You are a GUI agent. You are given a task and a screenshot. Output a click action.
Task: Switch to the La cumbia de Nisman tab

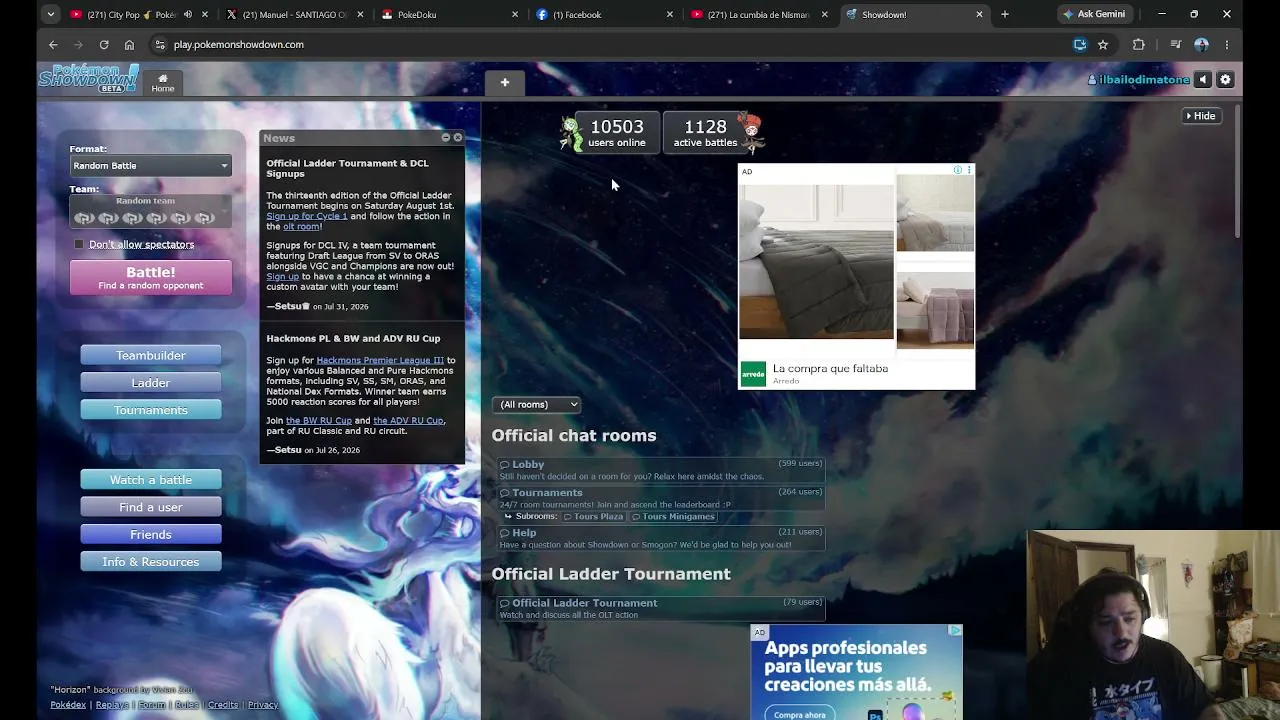click(760, 14)
